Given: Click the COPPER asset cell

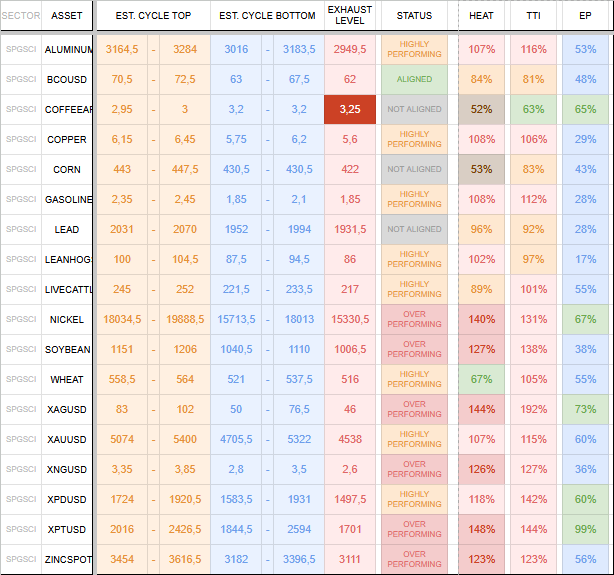Looking at the screenshot, I should click(67, 140).
